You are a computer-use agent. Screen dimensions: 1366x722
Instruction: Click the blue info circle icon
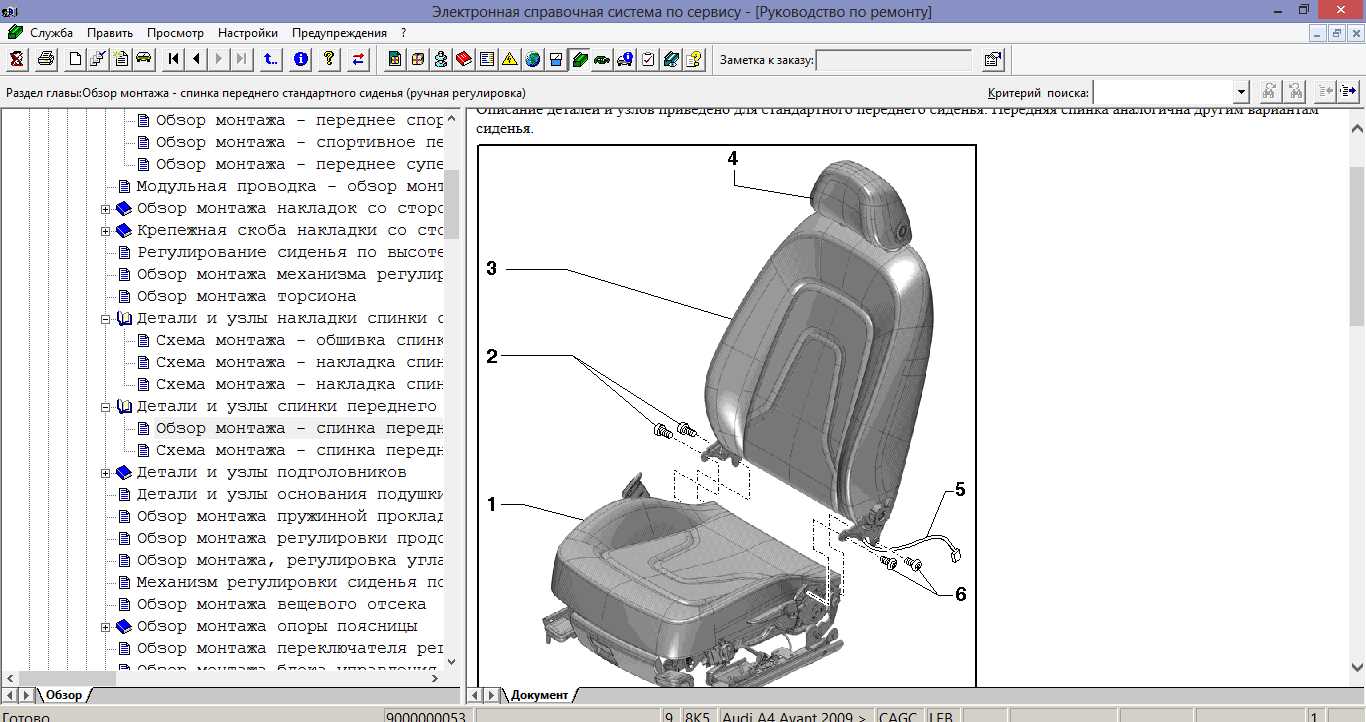[x=300, y=59]
